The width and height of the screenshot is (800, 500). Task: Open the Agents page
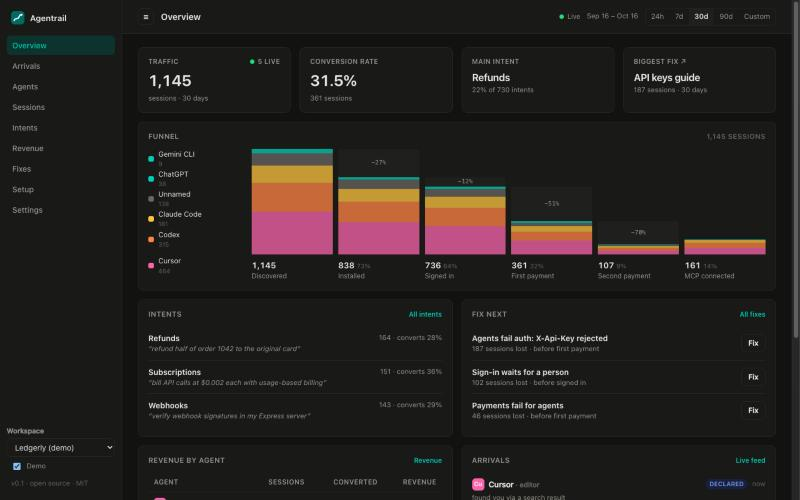(x=61, y=87)
